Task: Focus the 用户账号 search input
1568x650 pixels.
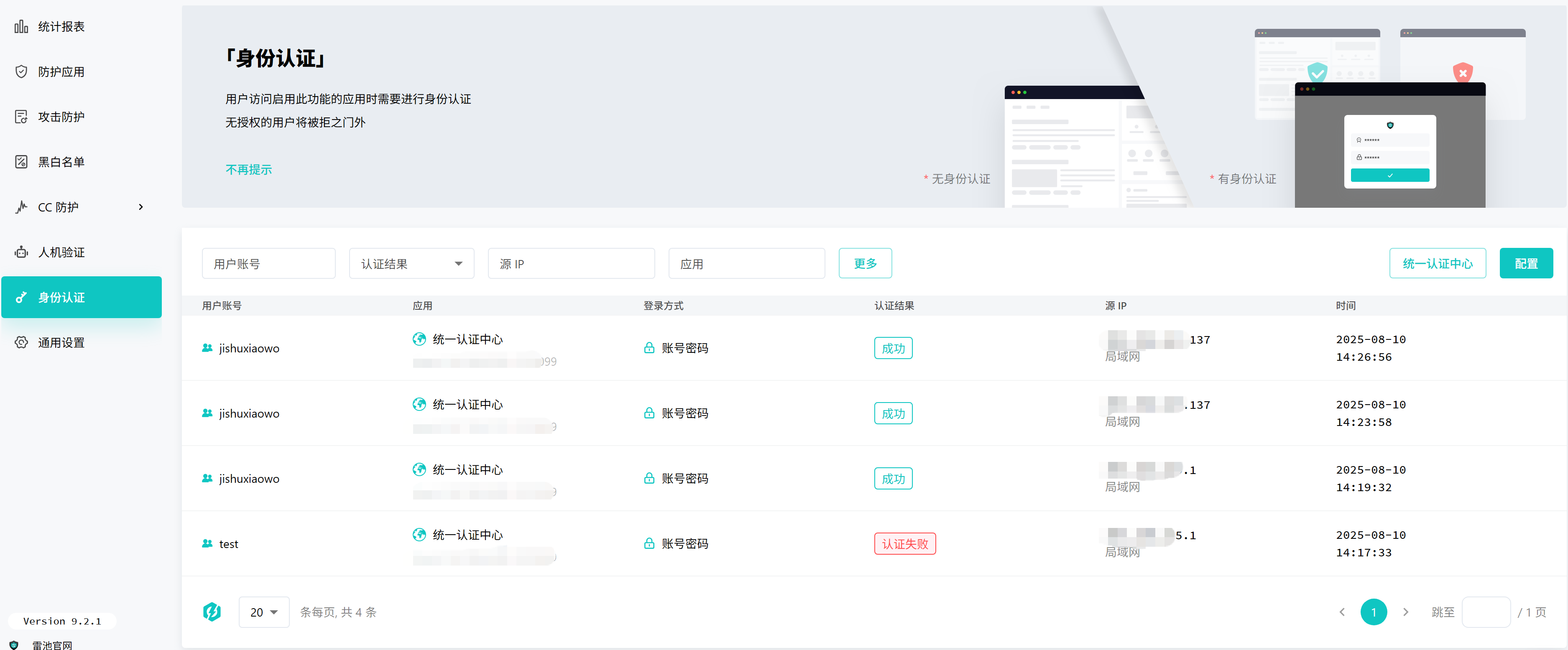Action: pos(268,263)
